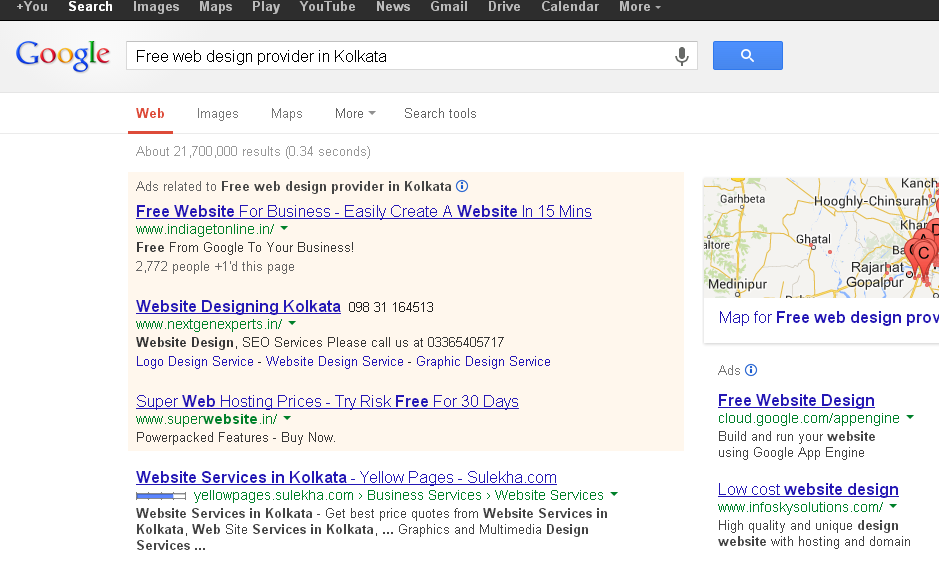
Task: Open 'Super Web Hosting Prices' ad link
Action: [x=327, y=401]
